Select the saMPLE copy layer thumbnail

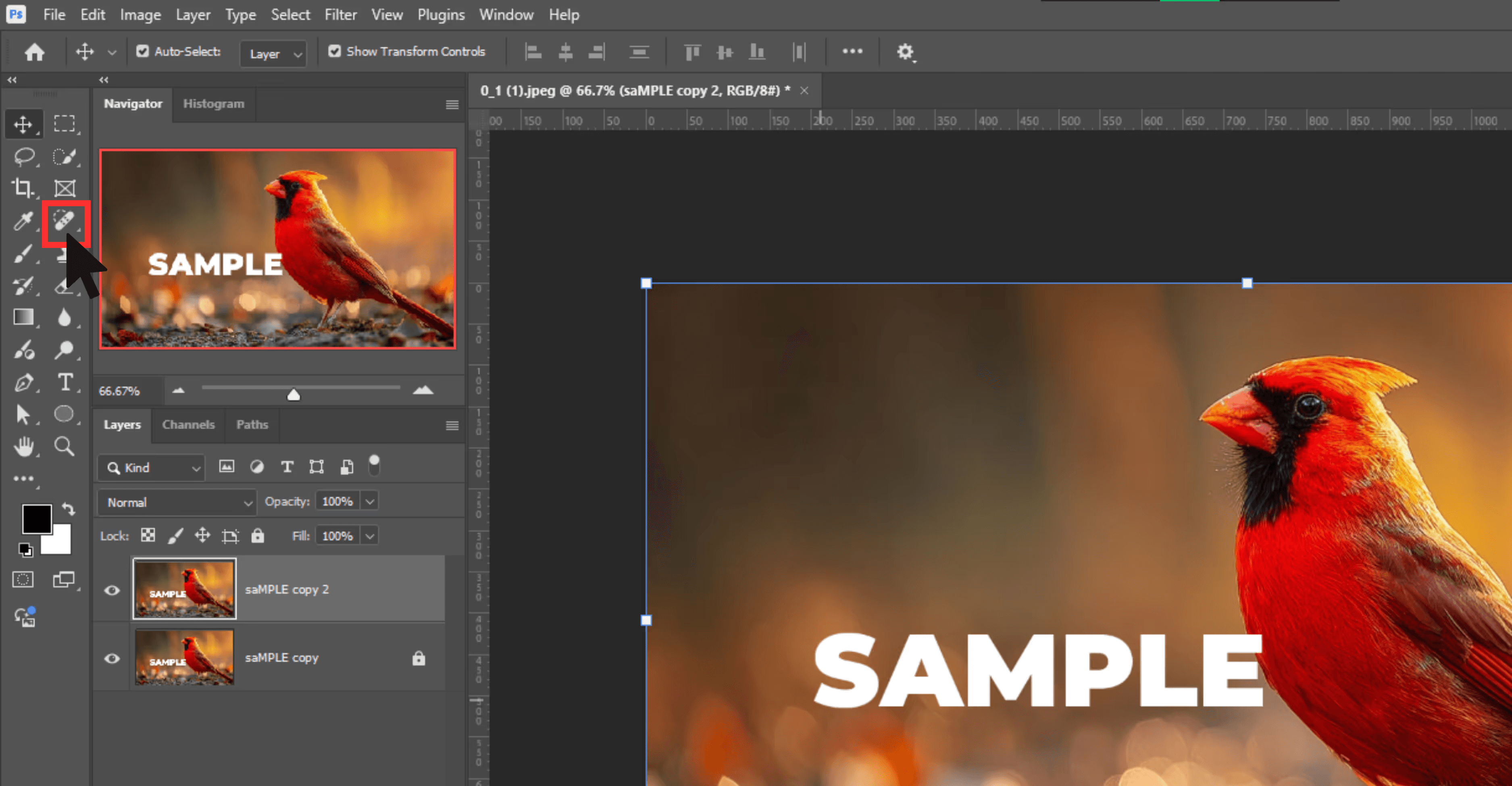click(184, 657)
